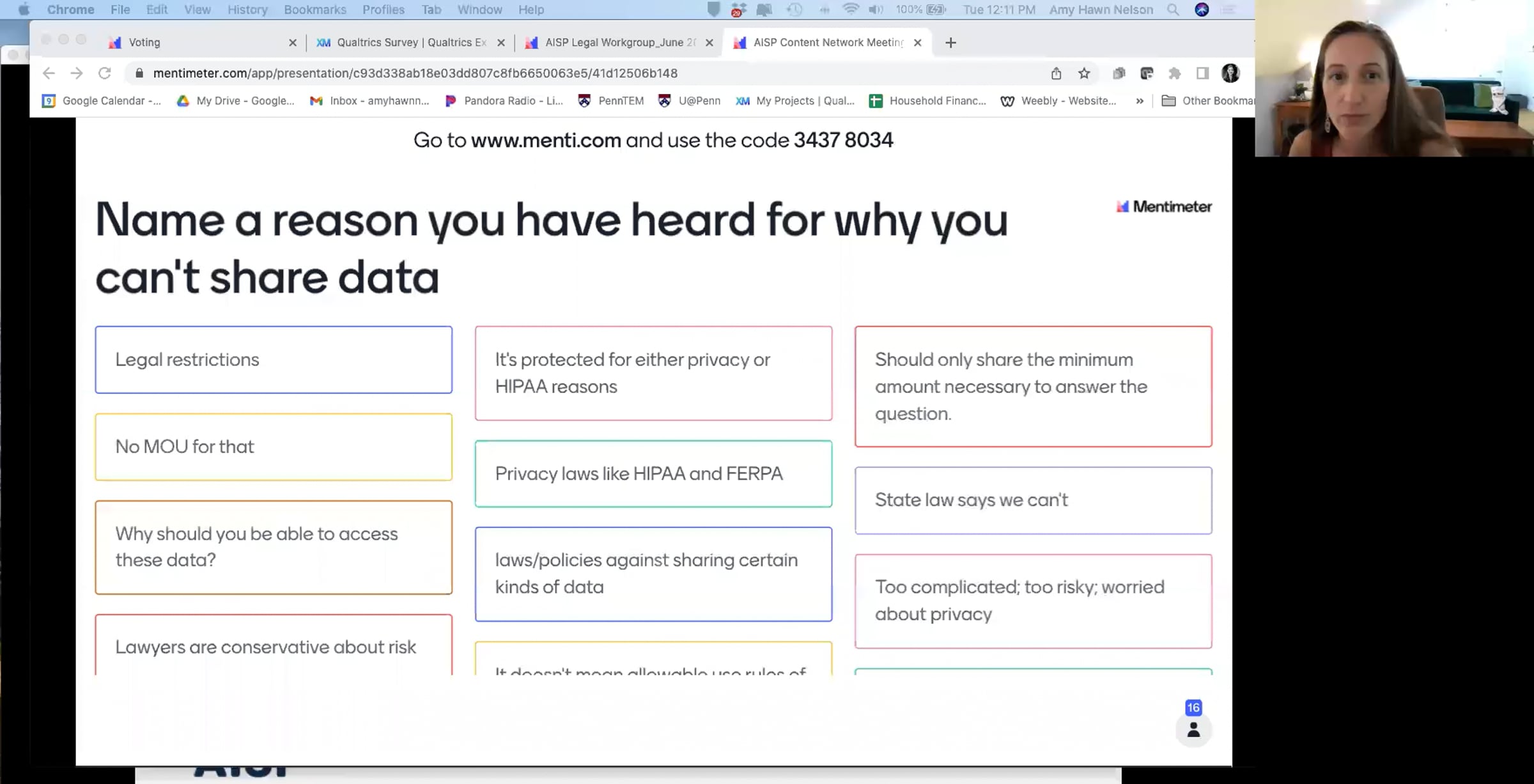
Task: Open a new tab with plus button
Action: [950, 43]
